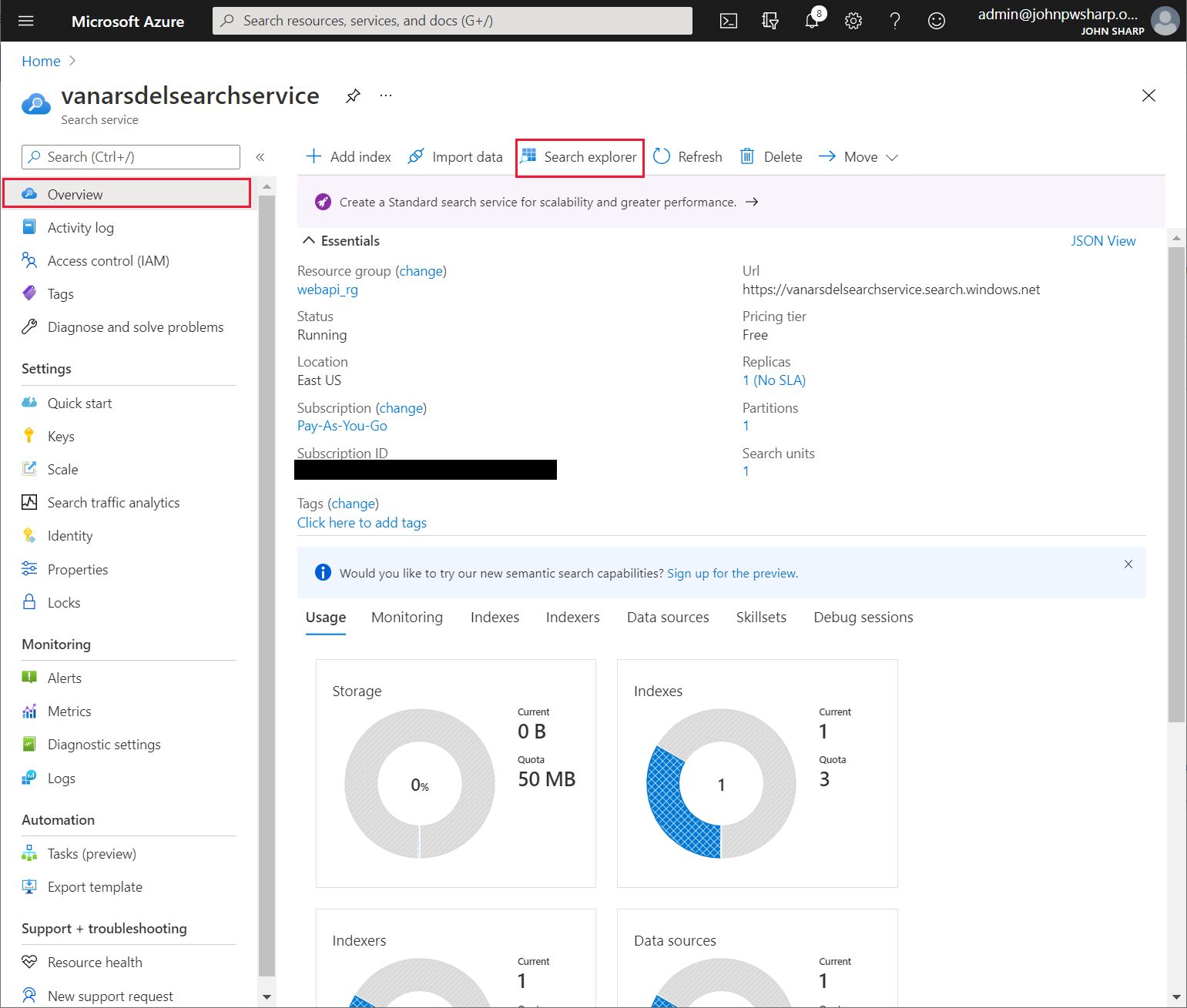This screenshot has height=1008, width=1187.
Task: Switch to the Indexers tab
Action: click(x=573, y=618)
